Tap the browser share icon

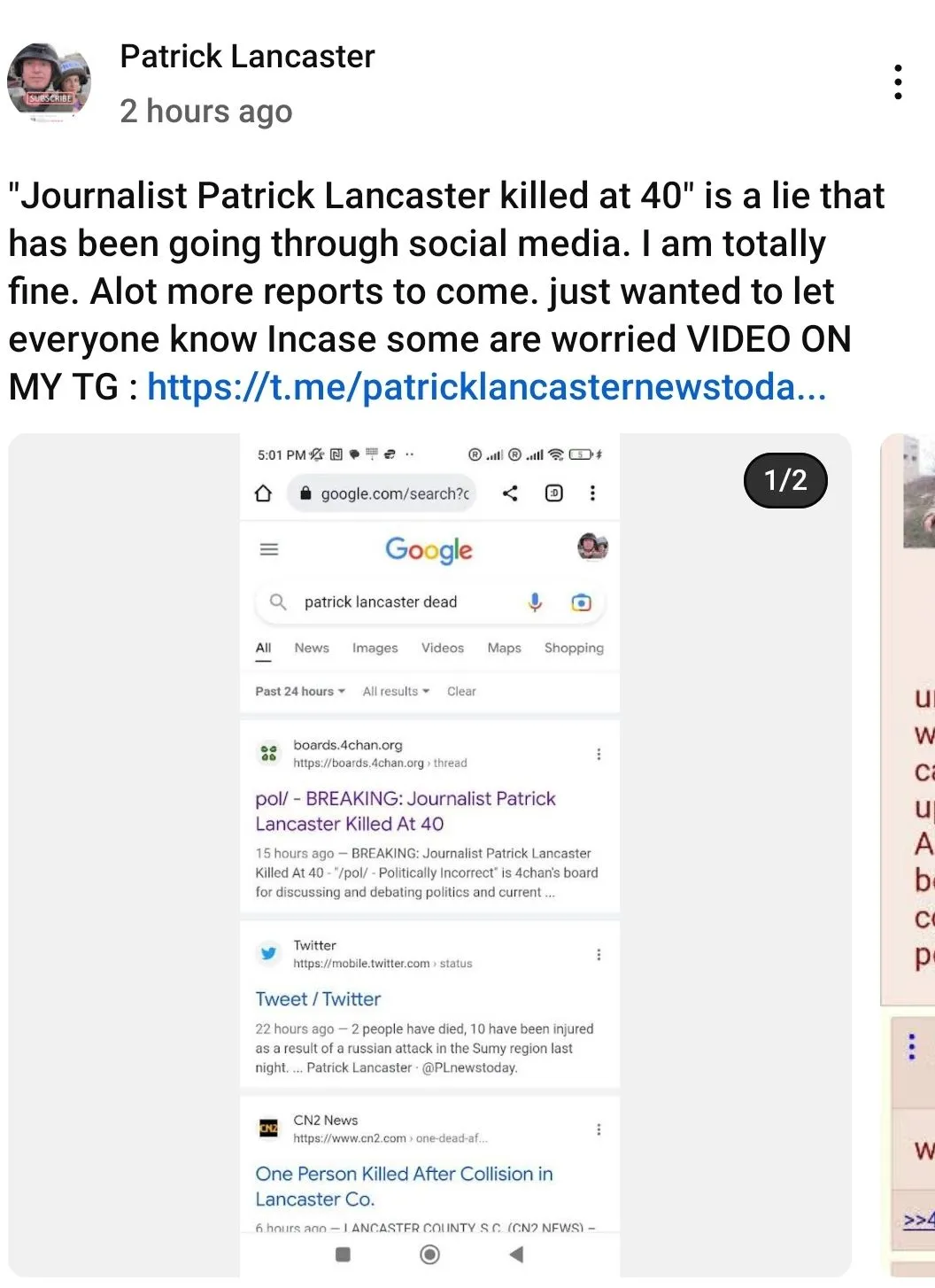pyautogui.click(x=509, y=493)
